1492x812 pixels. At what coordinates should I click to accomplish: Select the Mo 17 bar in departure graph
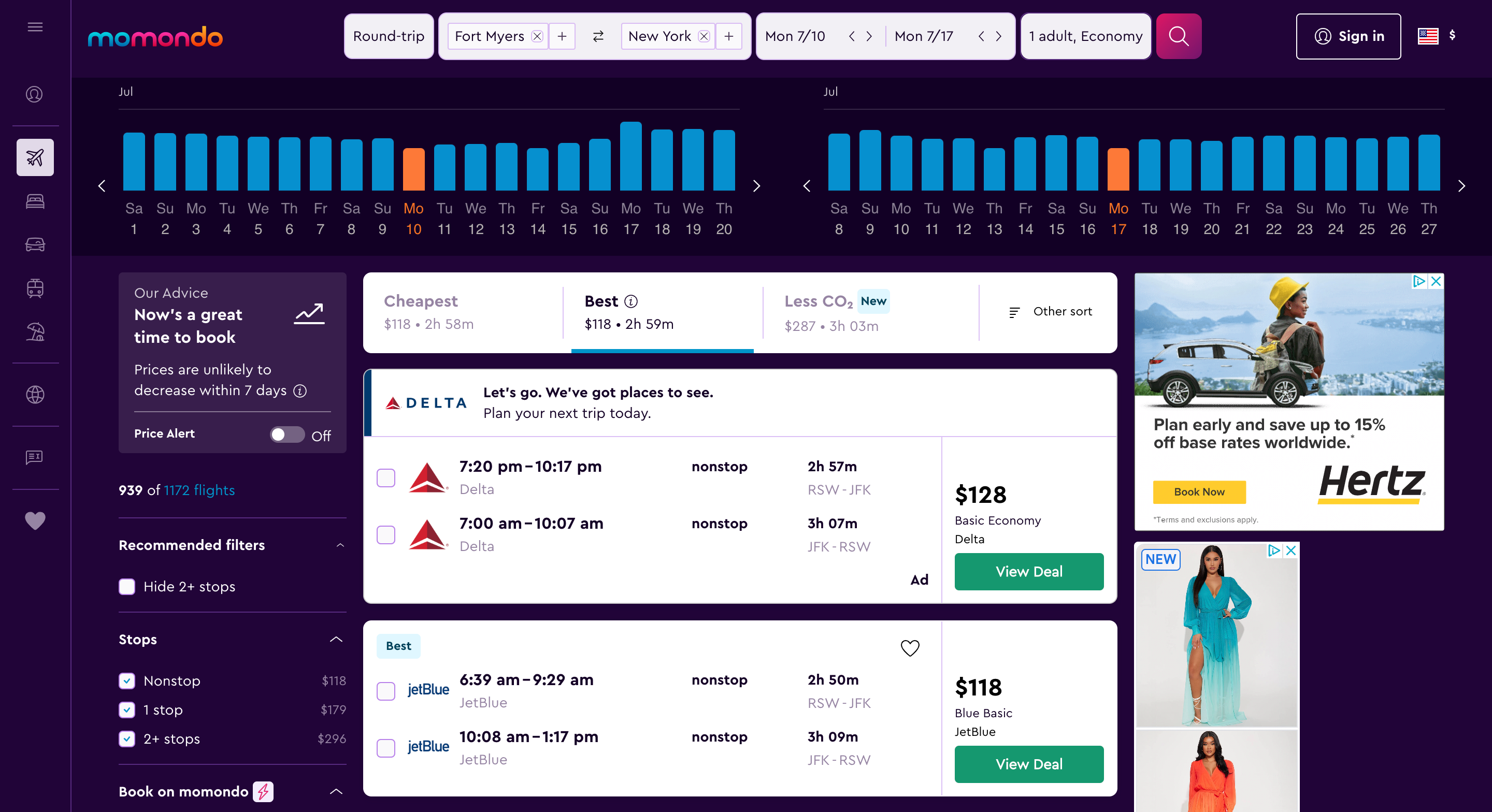[631, 156]
